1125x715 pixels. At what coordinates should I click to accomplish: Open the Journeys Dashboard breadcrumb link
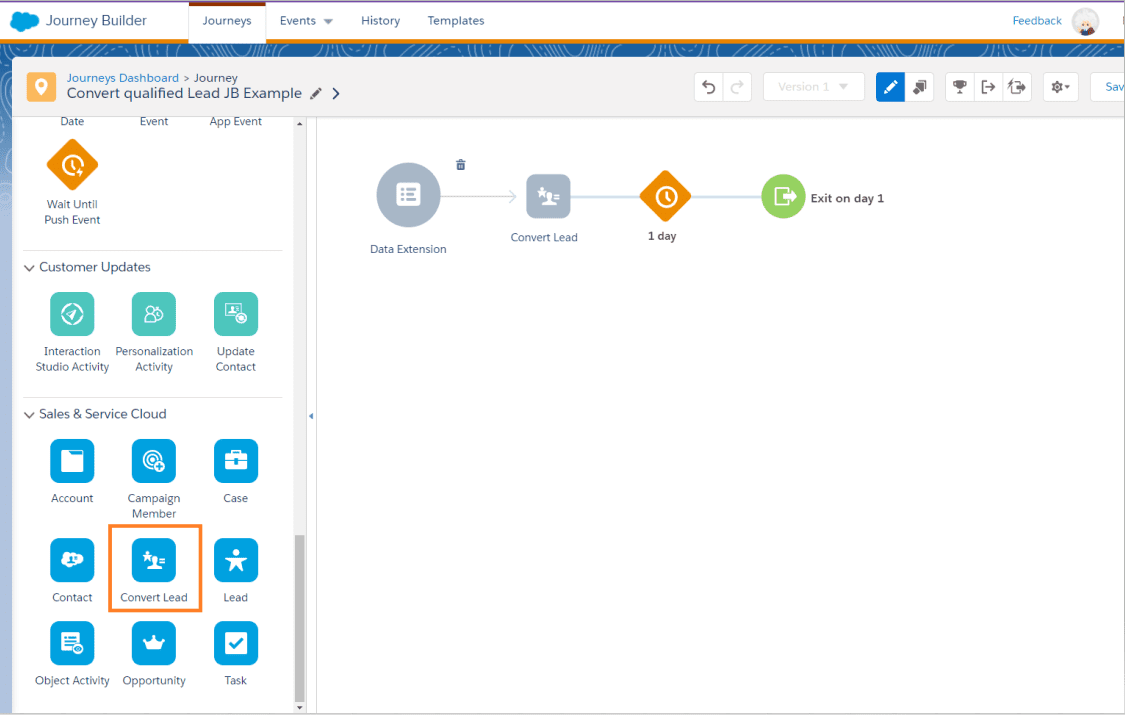click(x=122, y=78)
